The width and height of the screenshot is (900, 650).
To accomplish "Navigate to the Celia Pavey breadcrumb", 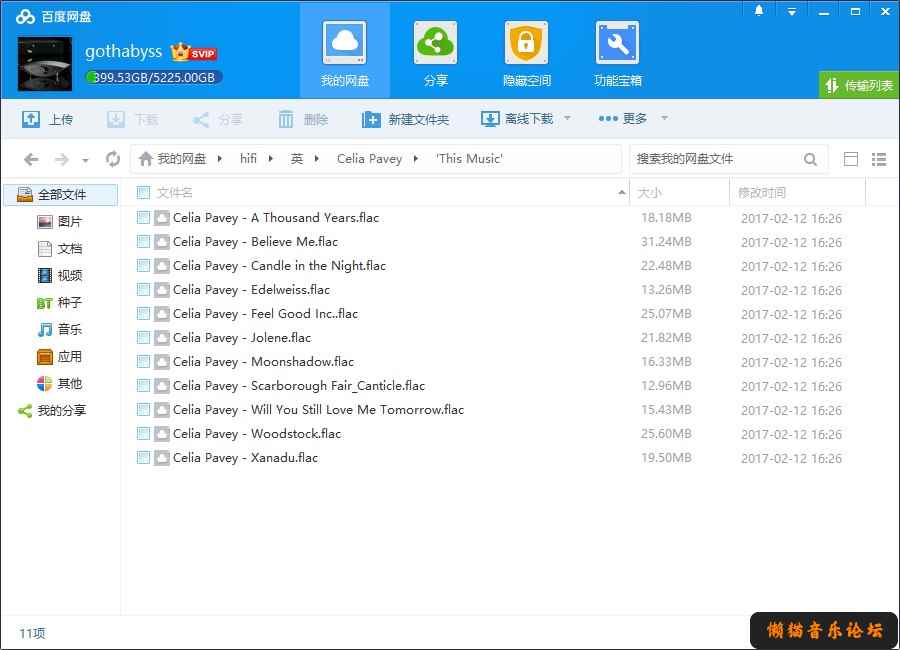I will pos(369,158).
